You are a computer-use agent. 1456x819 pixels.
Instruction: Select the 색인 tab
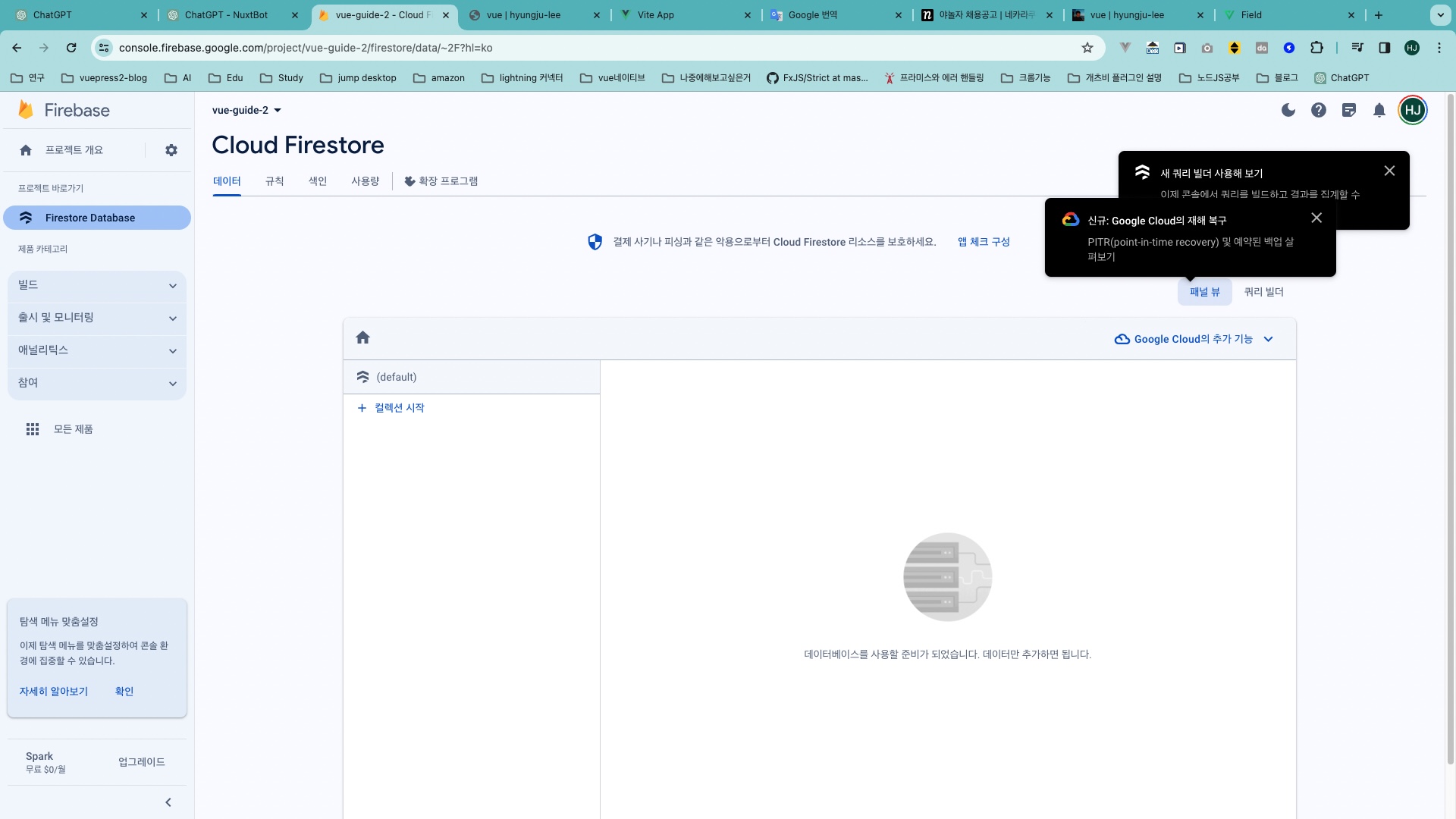tap(317, 181)
